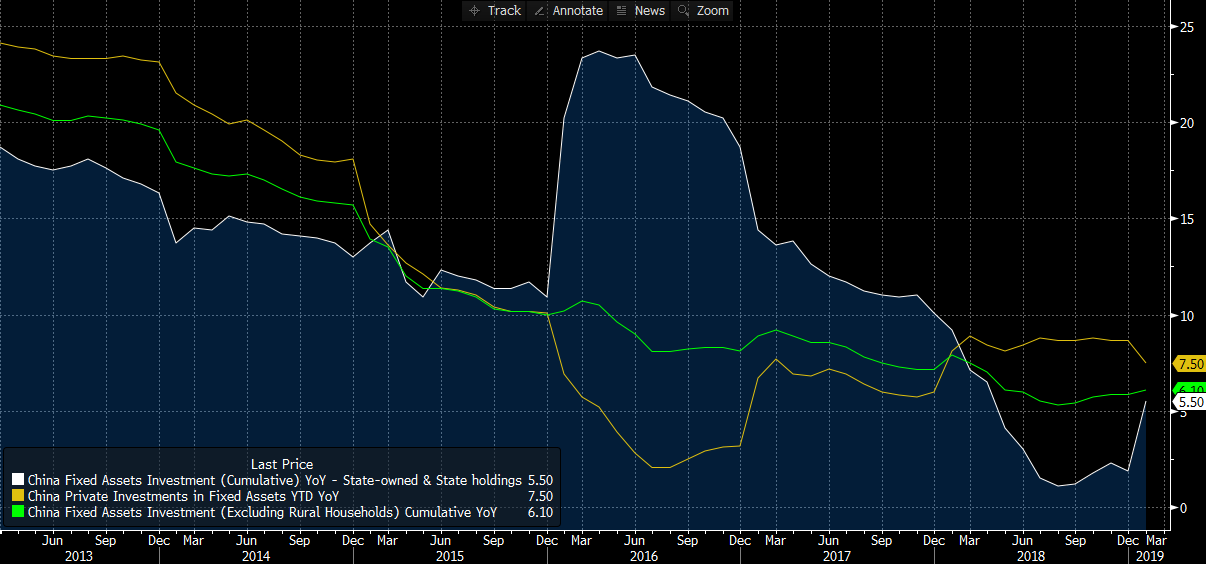Screen dimensions: 1206x564
Task: Click the white 5.50 price tag
Action: coord(1189,403)
